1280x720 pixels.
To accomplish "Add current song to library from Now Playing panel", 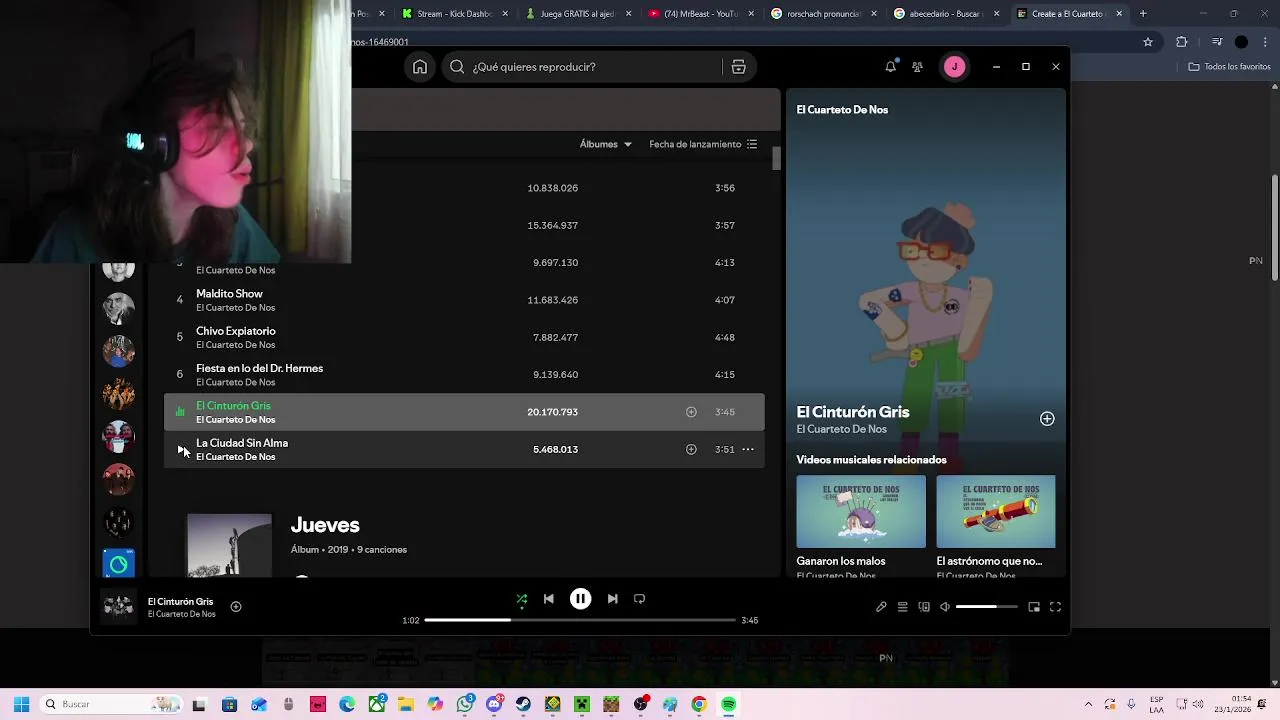I will pos(1047,419).
